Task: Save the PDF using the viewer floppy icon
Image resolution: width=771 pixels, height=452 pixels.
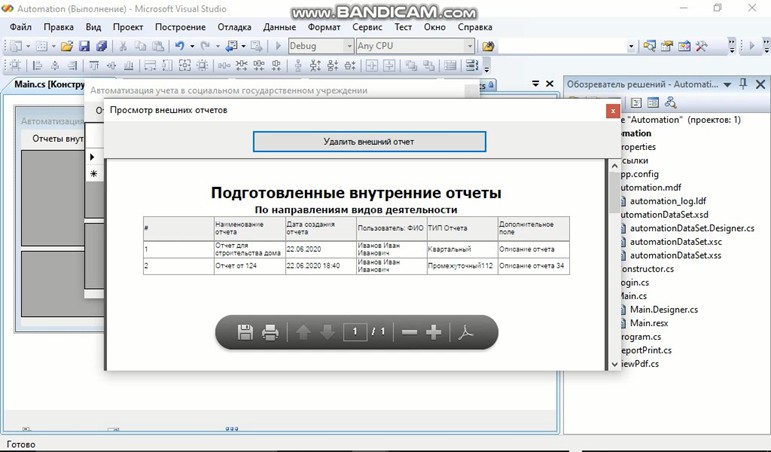Action: [245, 332]
